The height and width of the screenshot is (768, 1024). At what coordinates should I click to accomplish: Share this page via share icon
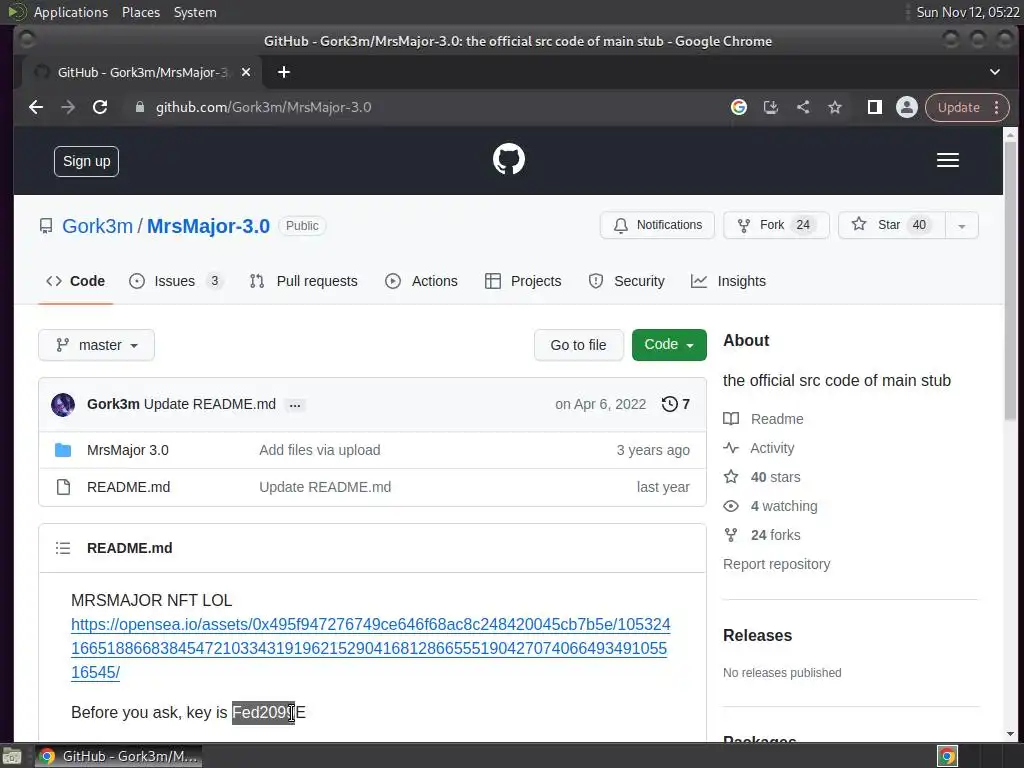point(803,107)
